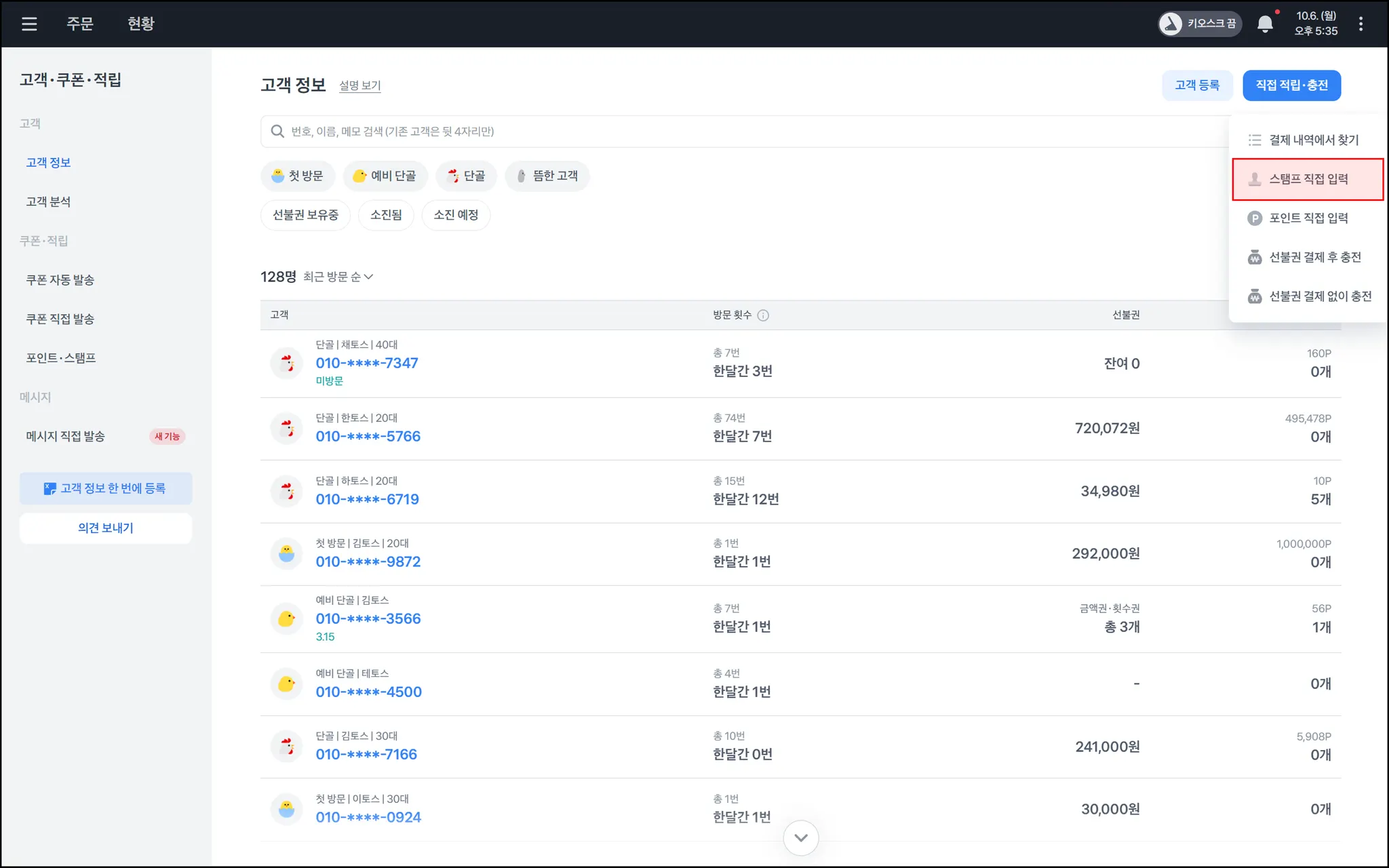Toggle the 첫 방문 filter chip
This screenshot has height=868, width=1389.
(297, 176)
